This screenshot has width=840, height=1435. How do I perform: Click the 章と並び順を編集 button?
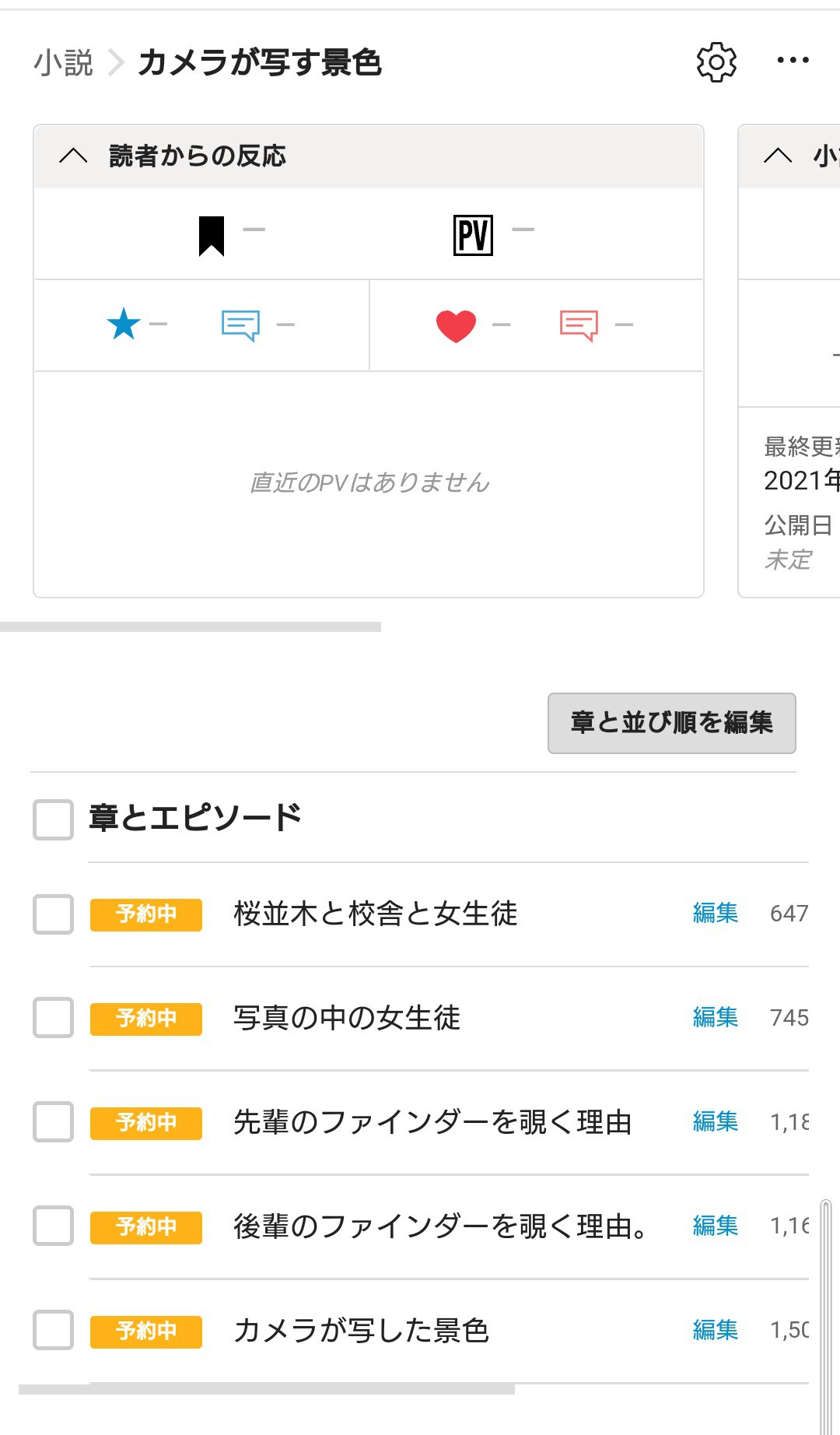pyautogui.click(x=671, y=723)
